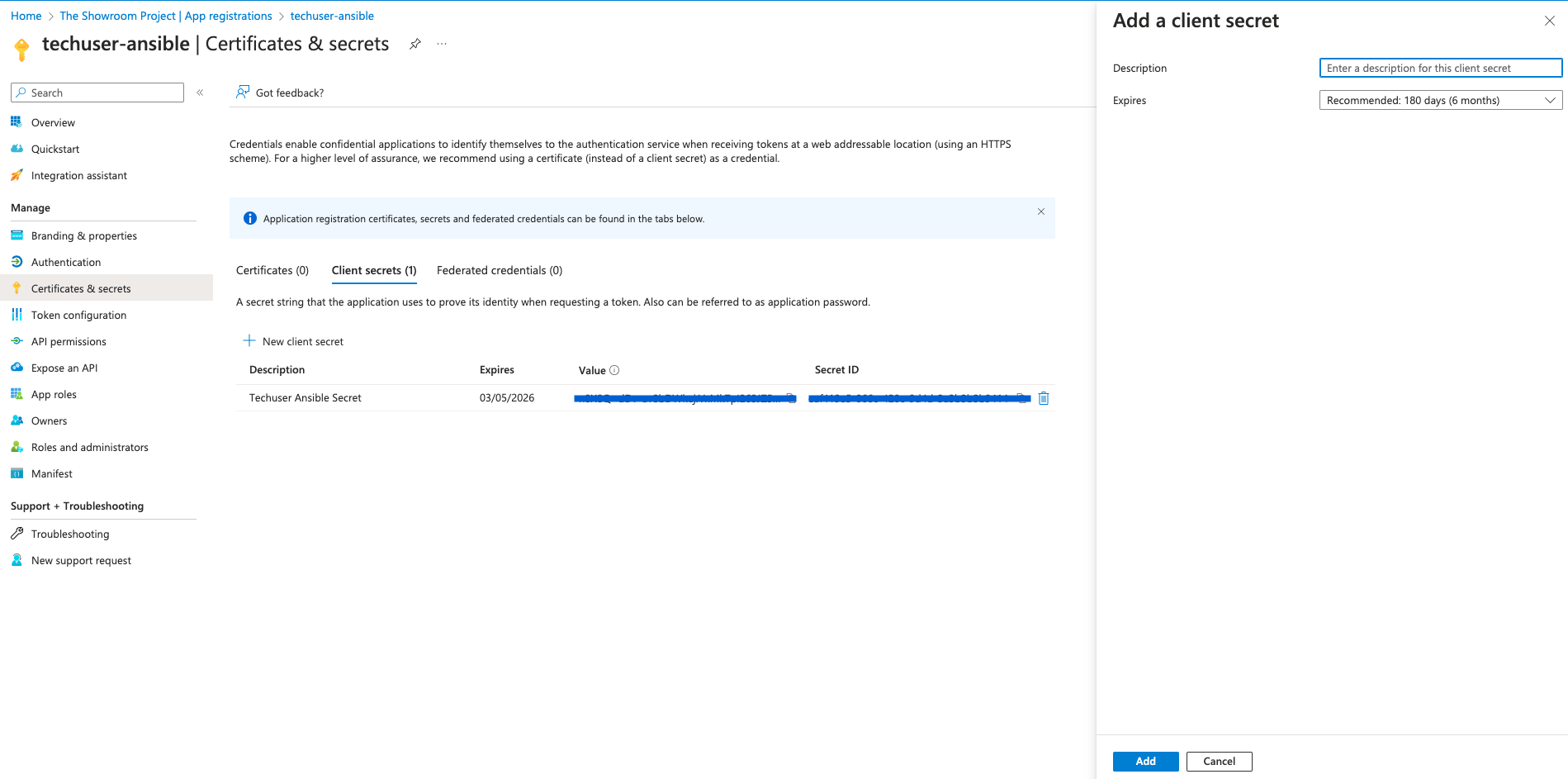1568x779 pixels.
Task: Pin the page using pin icon
Action: (x=415, y=44)
